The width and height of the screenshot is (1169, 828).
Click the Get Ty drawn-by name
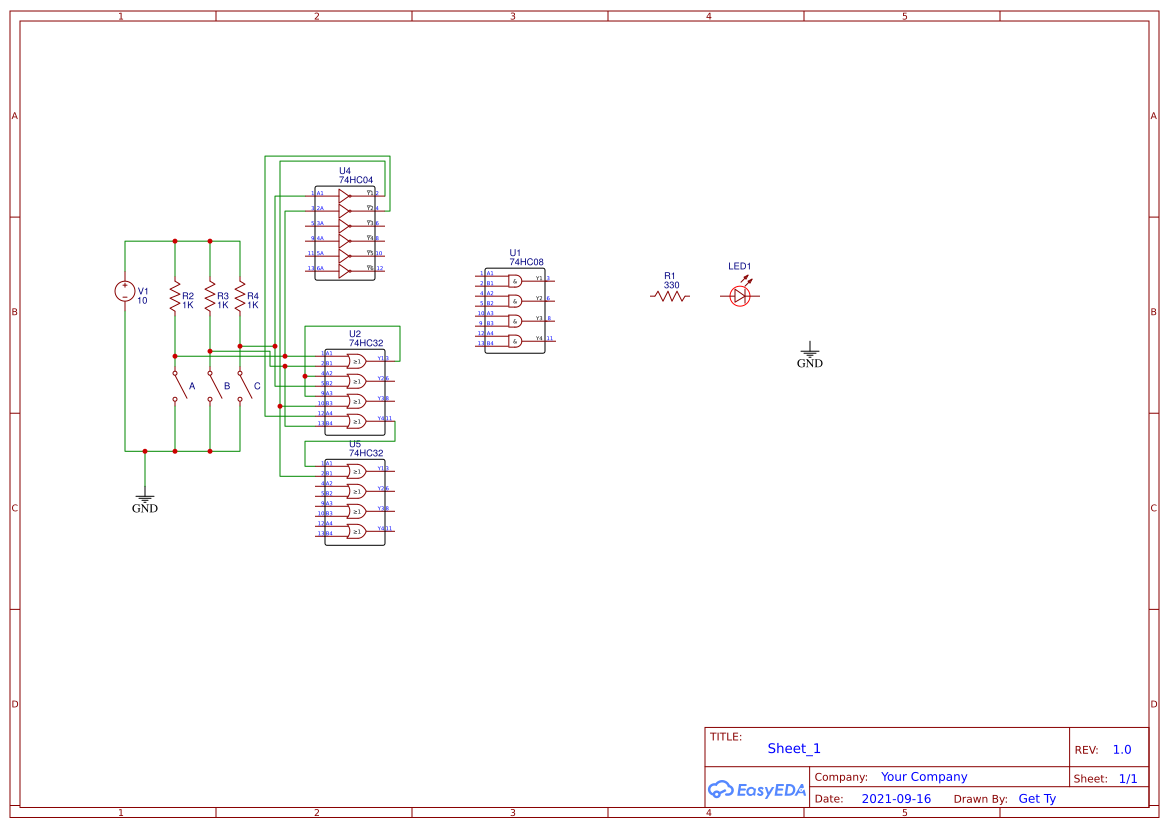(x=1037, y=799)
